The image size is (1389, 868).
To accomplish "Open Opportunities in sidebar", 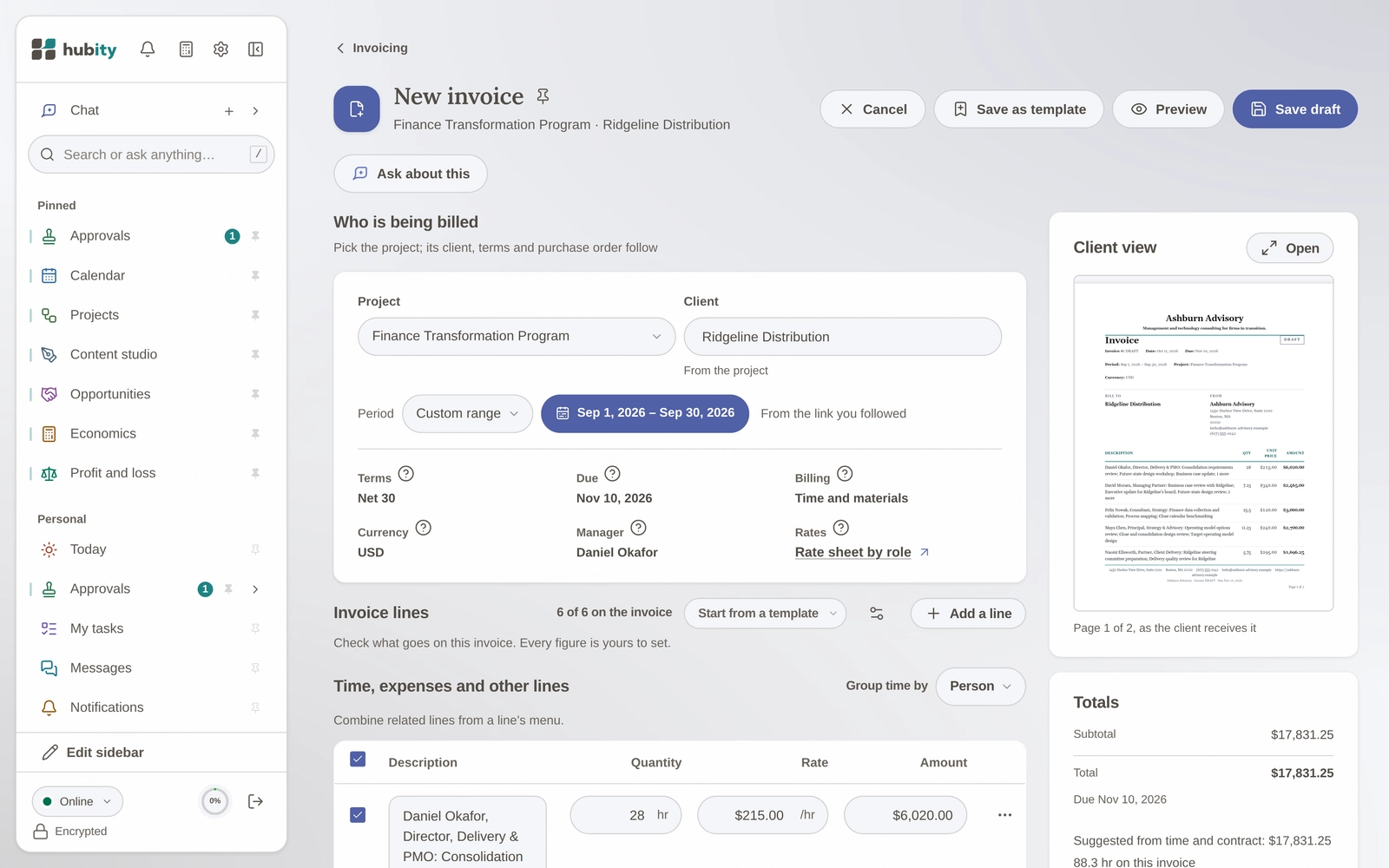I will coord(110,394).
